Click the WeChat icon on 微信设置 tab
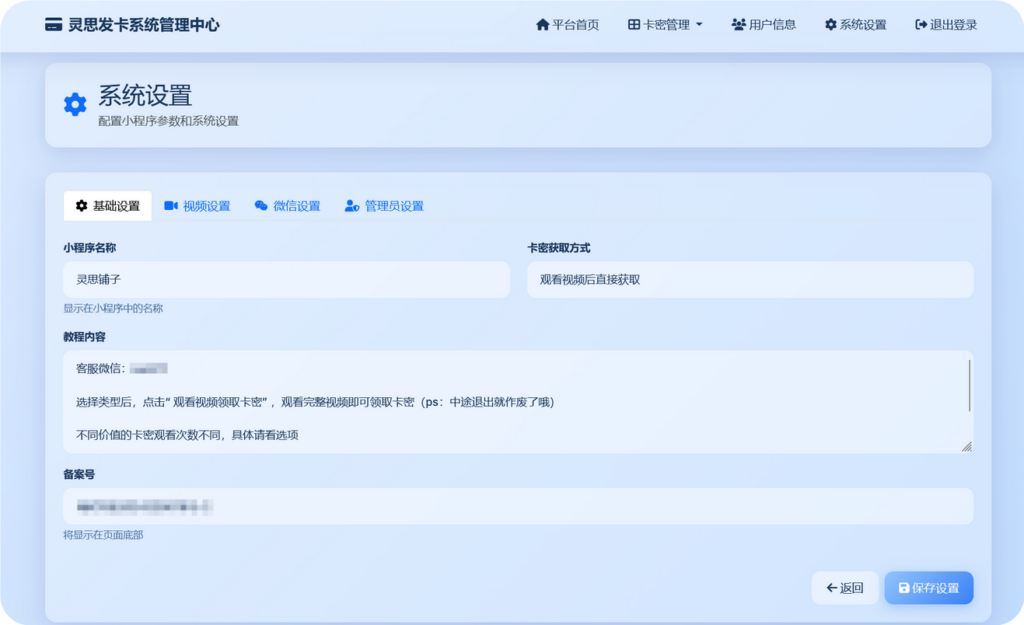The image size is (1024, 625). pyautogui.click(x=261, y=206)
